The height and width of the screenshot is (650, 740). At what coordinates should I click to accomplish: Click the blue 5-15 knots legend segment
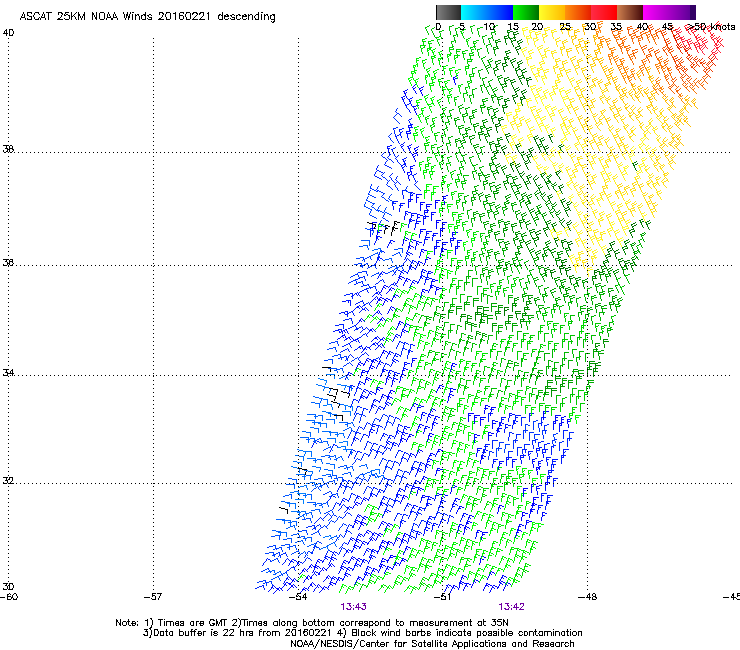click(487, 12)
